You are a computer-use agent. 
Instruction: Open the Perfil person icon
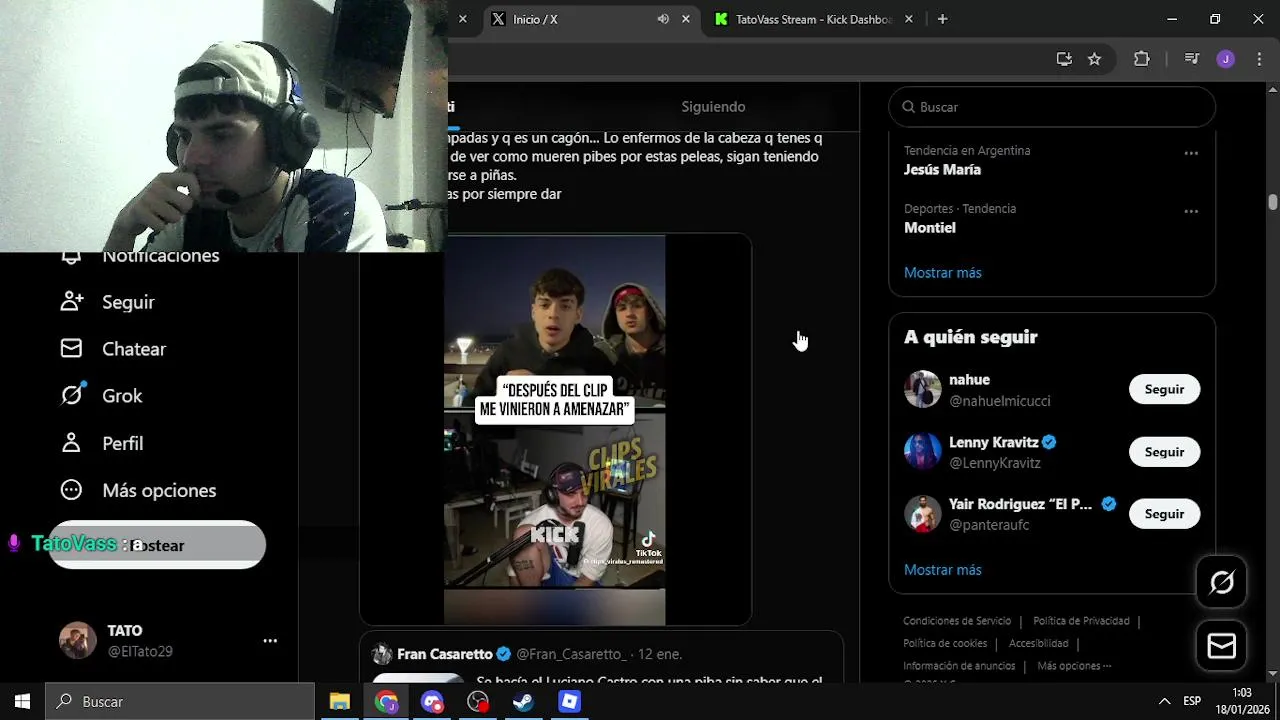point(71,442)
